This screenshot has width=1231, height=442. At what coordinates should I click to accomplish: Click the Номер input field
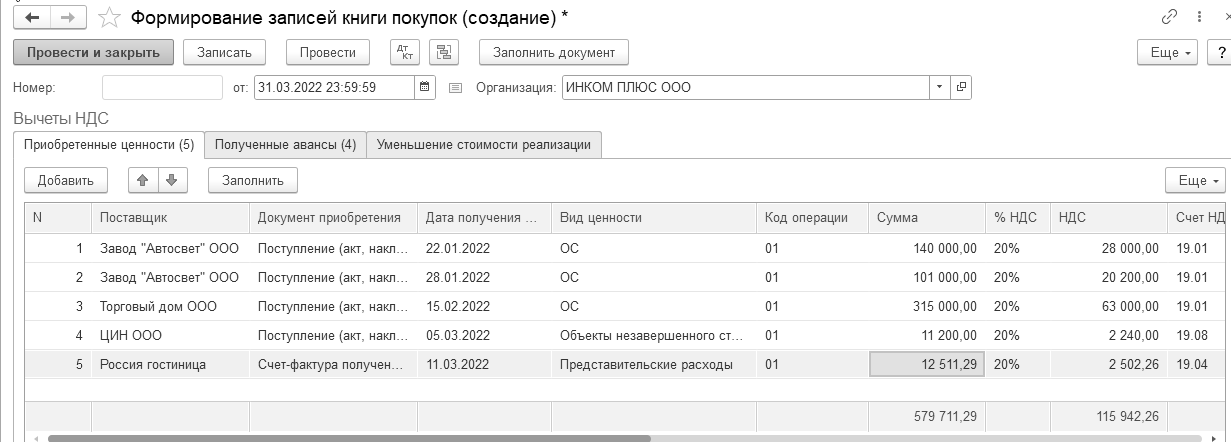(162, 88)
